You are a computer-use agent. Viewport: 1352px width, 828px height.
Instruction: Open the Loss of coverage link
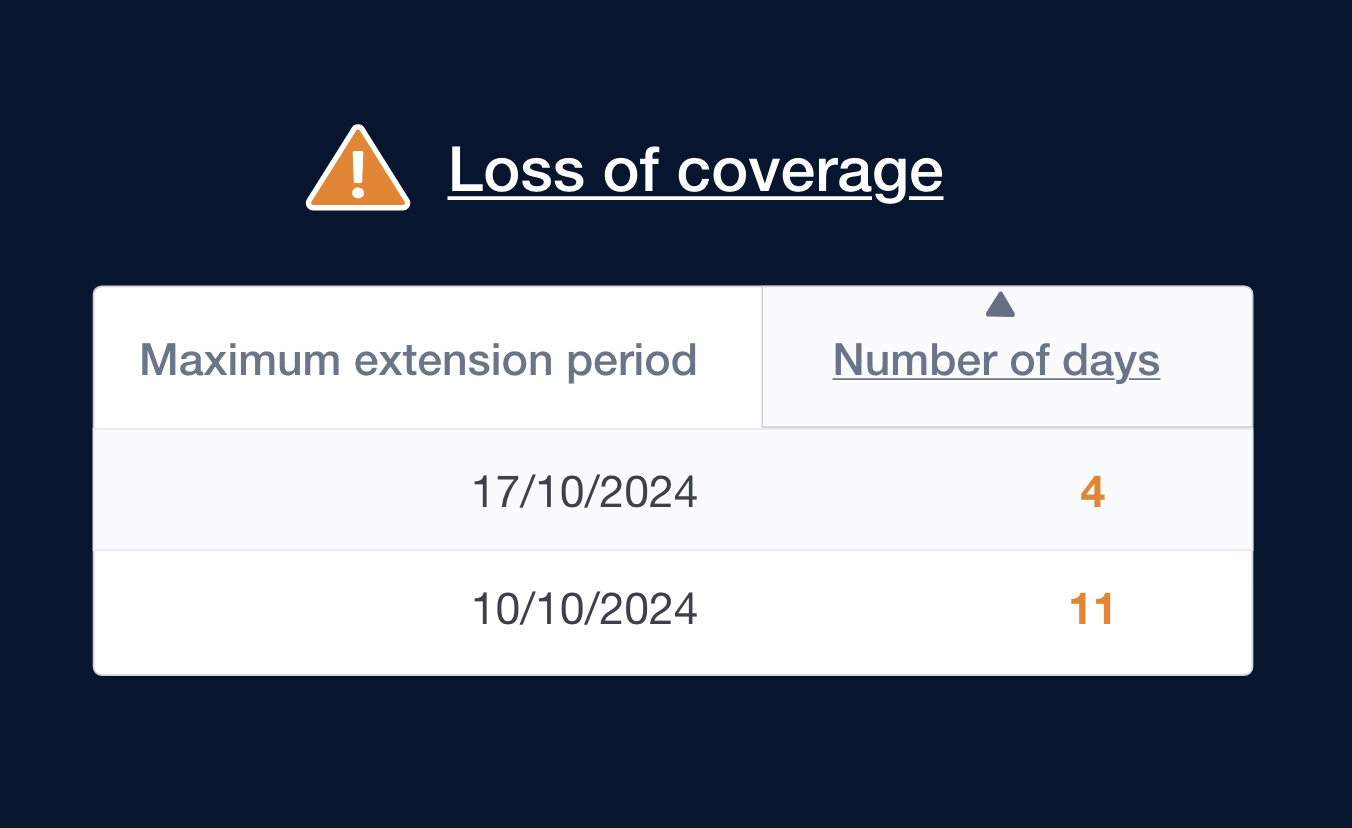[x=695, y=170]
